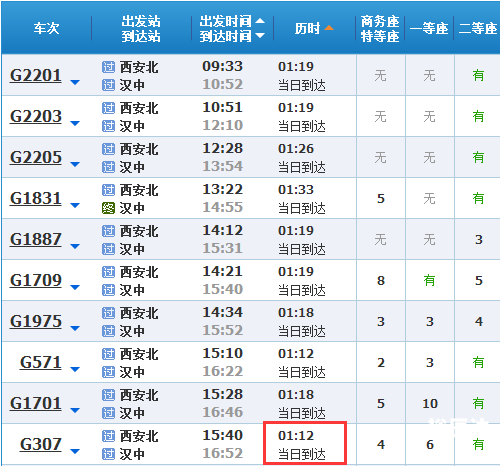Viewport: 500px width, 466px height.
Task: Select G1831's 商务座 count 5
Action: [381, 199]
